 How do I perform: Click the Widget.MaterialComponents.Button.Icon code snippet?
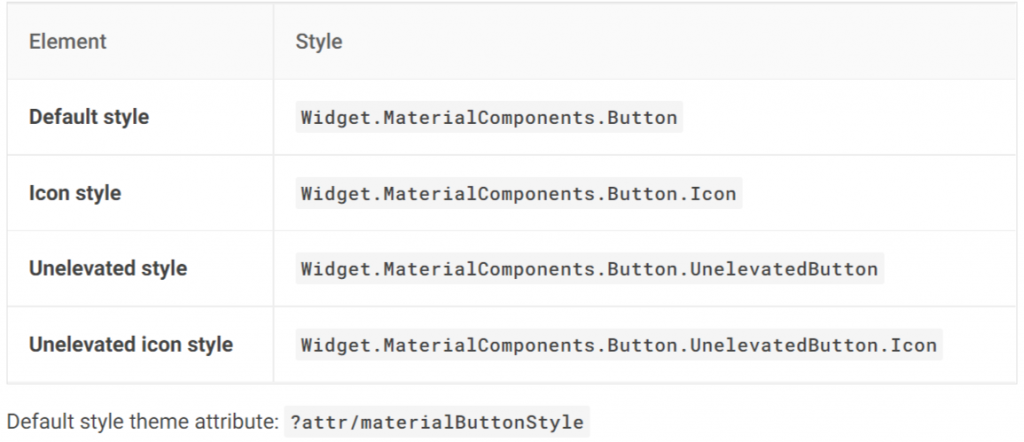(x=518, y=194)
